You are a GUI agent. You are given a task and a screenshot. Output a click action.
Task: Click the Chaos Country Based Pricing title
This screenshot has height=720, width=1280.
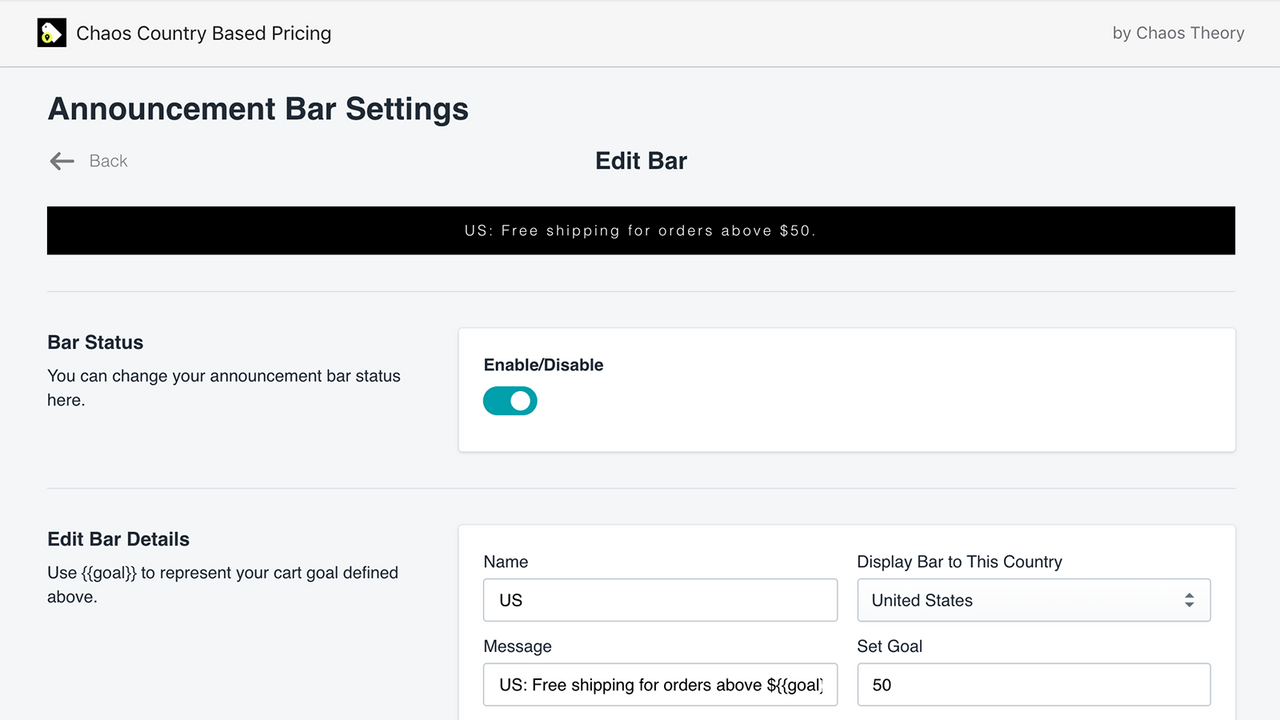point(204,33)
